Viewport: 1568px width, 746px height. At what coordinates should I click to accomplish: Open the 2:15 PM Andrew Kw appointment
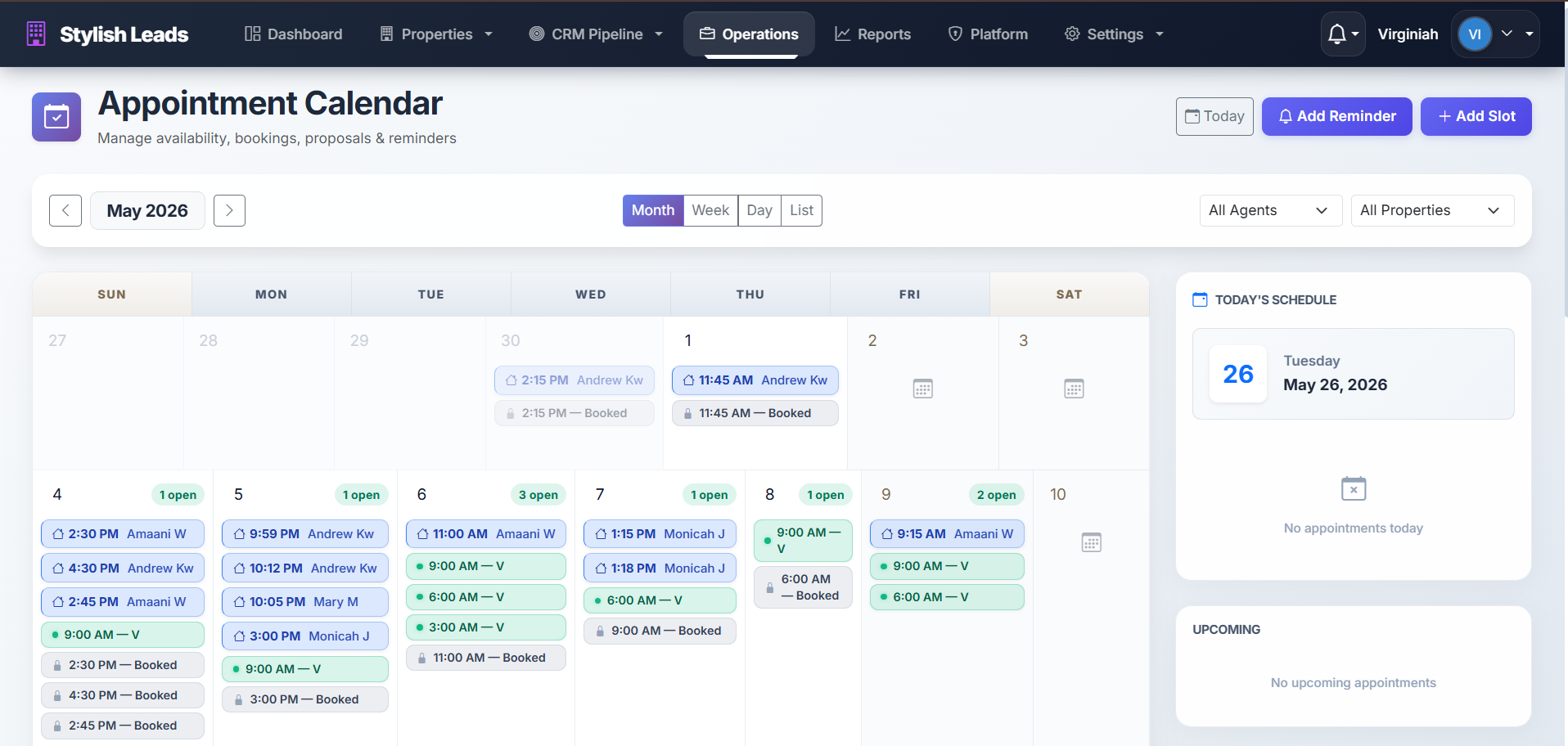574,380
